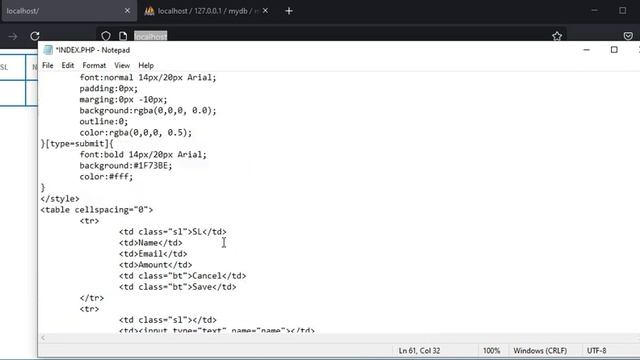Screen dimensions: 640x360
Task: Click the 'Windows (CRLF)' status entry
Action: click(x=540, y=351)
